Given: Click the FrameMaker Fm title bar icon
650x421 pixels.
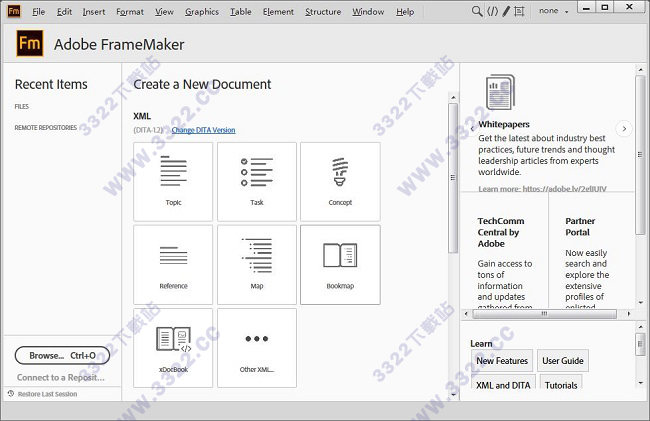Looking at the screenshot, I should point(14,11).
